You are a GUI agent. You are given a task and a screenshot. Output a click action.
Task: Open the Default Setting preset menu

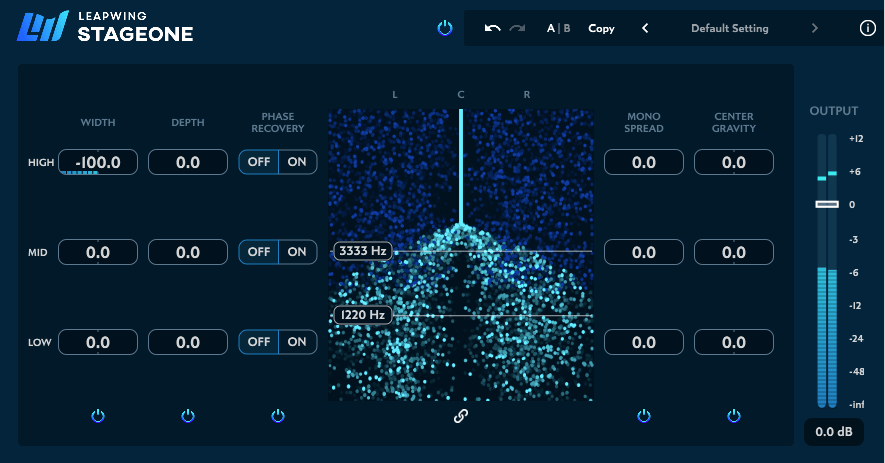point(730,28)
